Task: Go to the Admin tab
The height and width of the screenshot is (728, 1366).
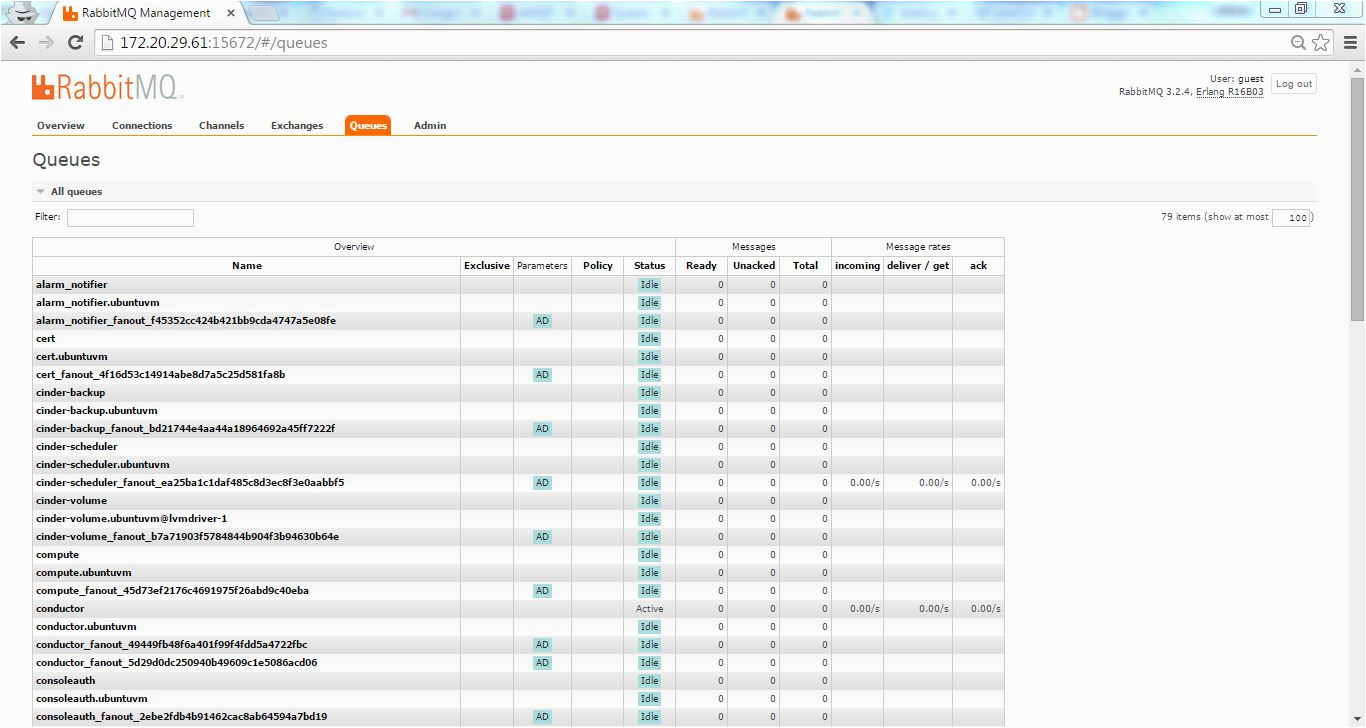Action: click(x=430, y=126)
